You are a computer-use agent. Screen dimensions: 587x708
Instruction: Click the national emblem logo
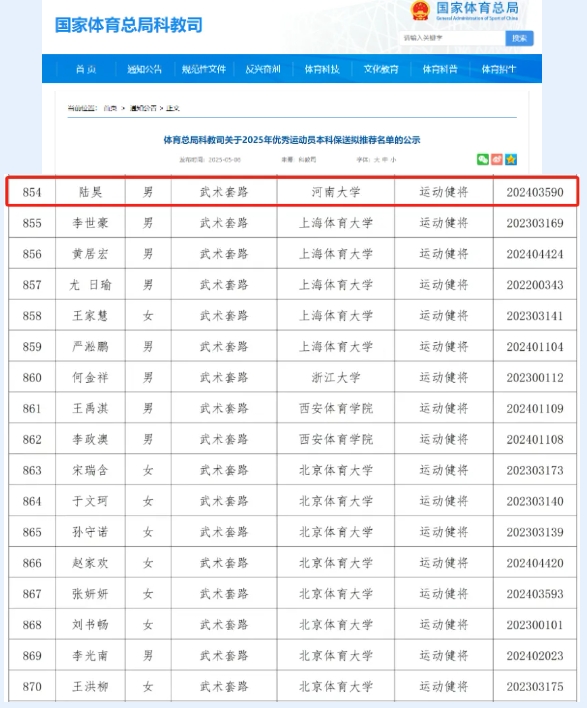point(420,10)
